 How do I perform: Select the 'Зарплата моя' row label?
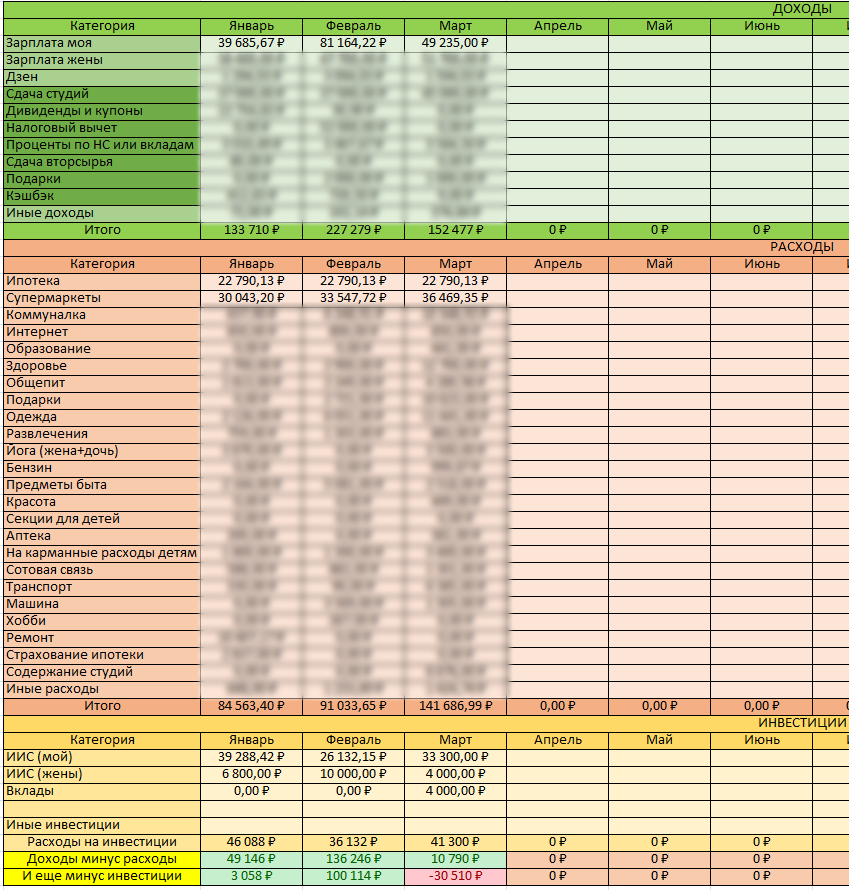tap(102, 43)
